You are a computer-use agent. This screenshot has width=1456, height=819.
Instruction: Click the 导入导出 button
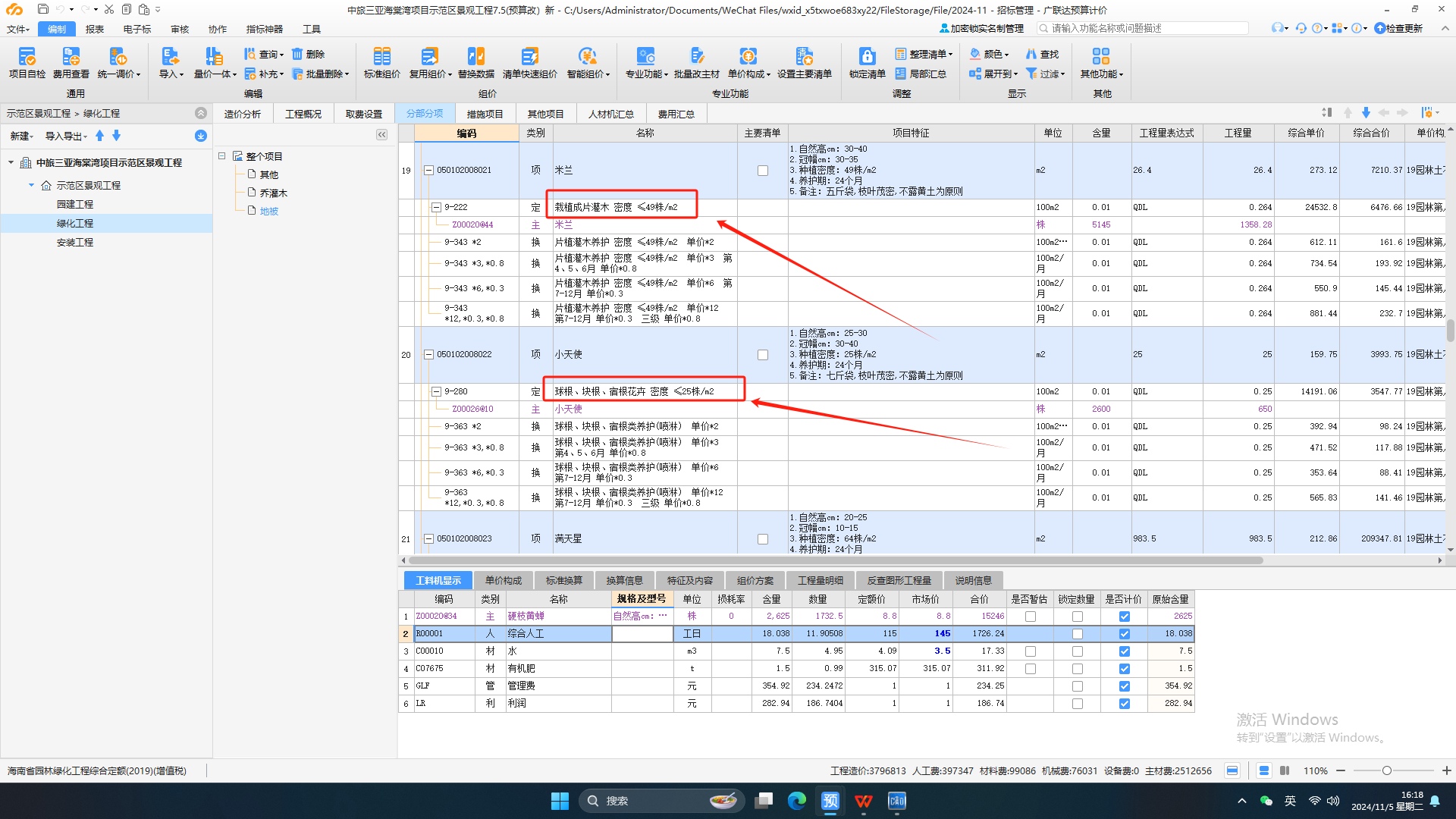[66, 136]
